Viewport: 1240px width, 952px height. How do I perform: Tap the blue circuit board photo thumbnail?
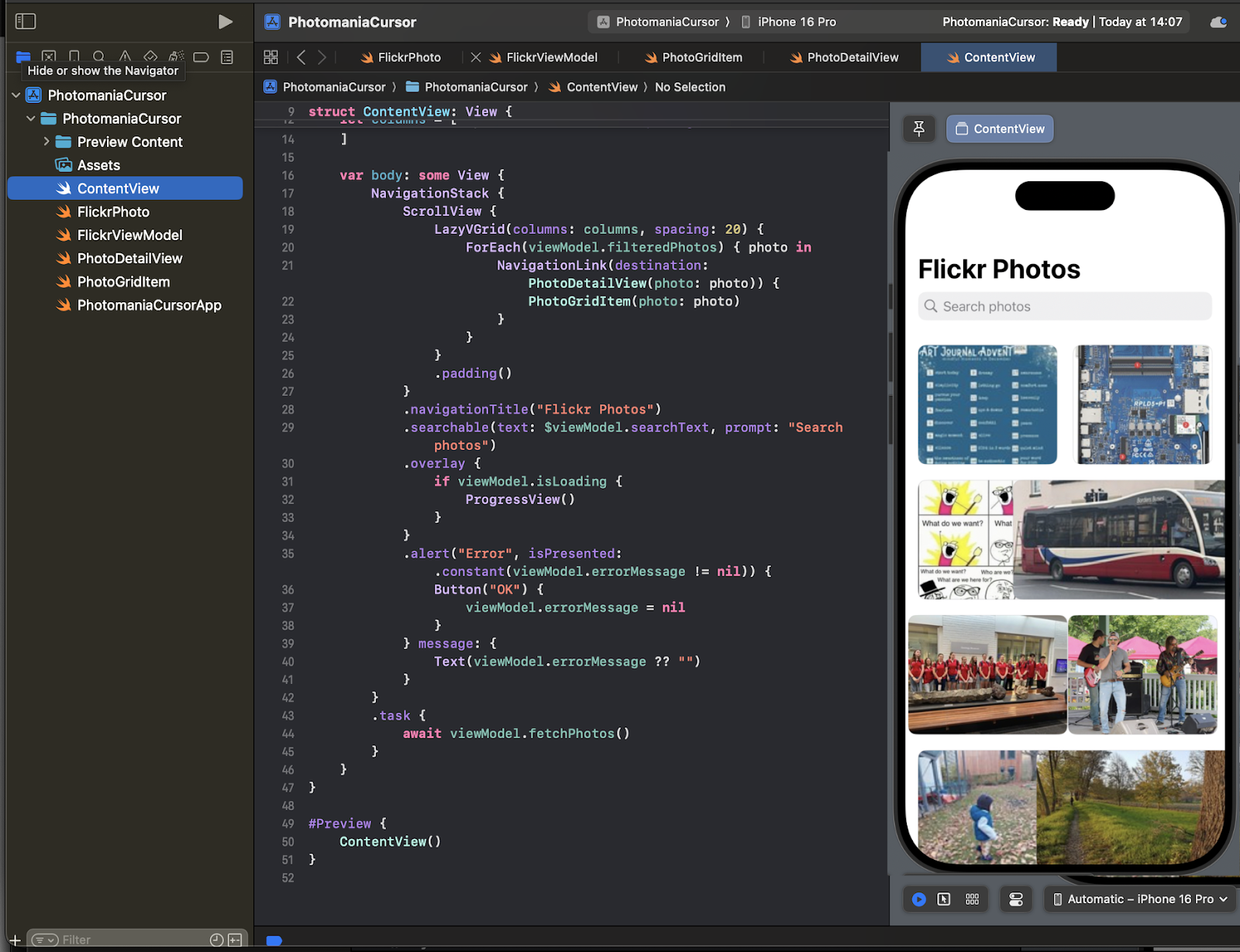pyautogui.click(x=1141, y=404)
